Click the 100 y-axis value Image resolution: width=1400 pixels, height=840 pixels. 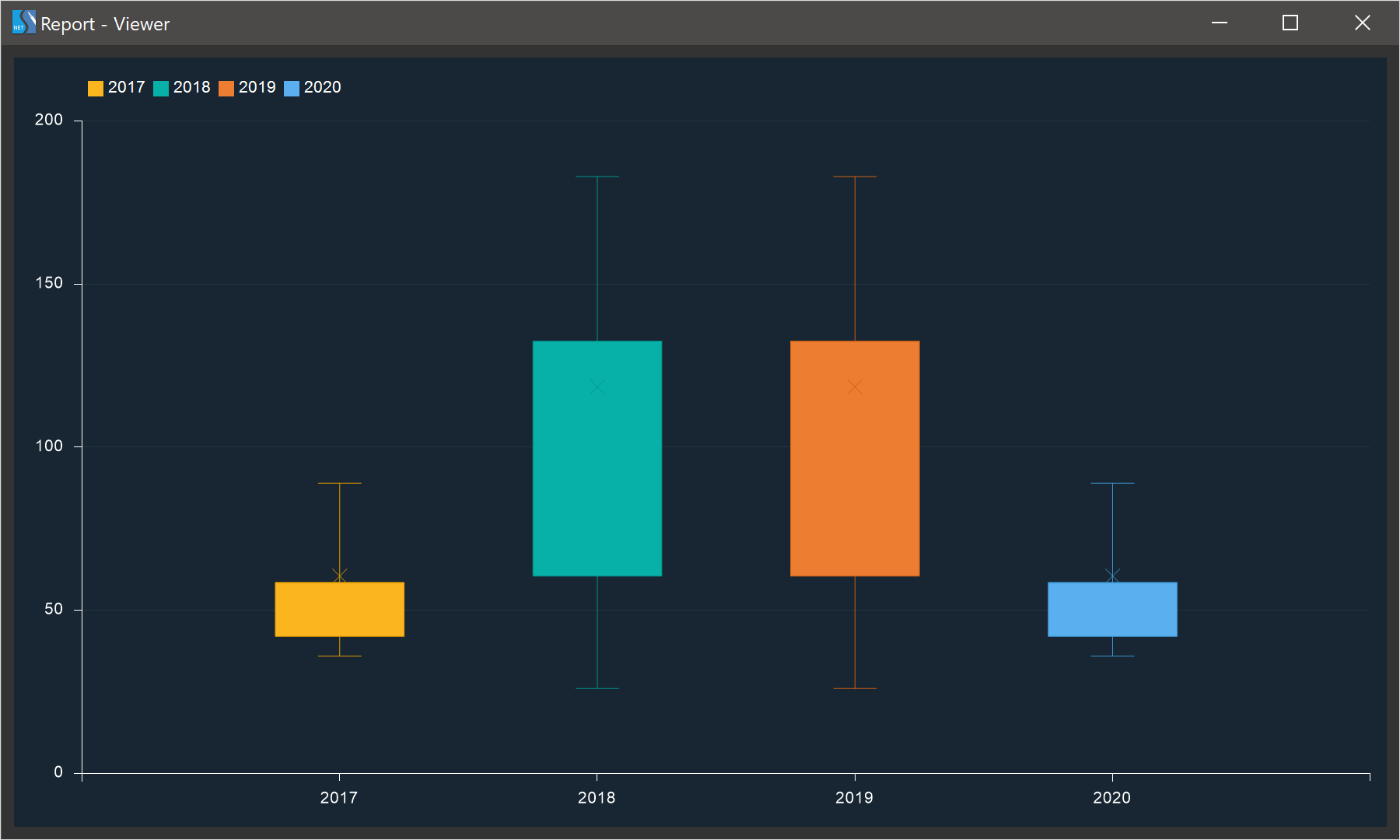pyautogui.click(x=49, y=446)
